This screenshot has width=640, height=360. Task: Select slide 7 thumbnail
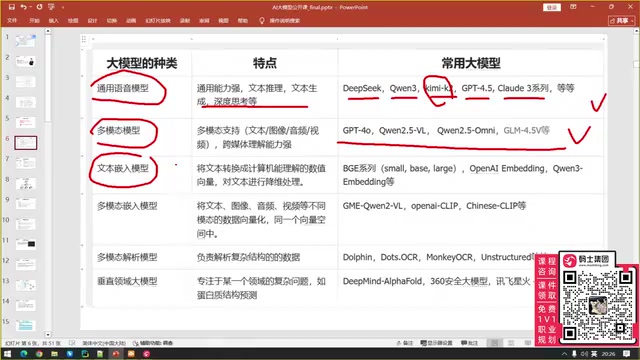point(25,163)
